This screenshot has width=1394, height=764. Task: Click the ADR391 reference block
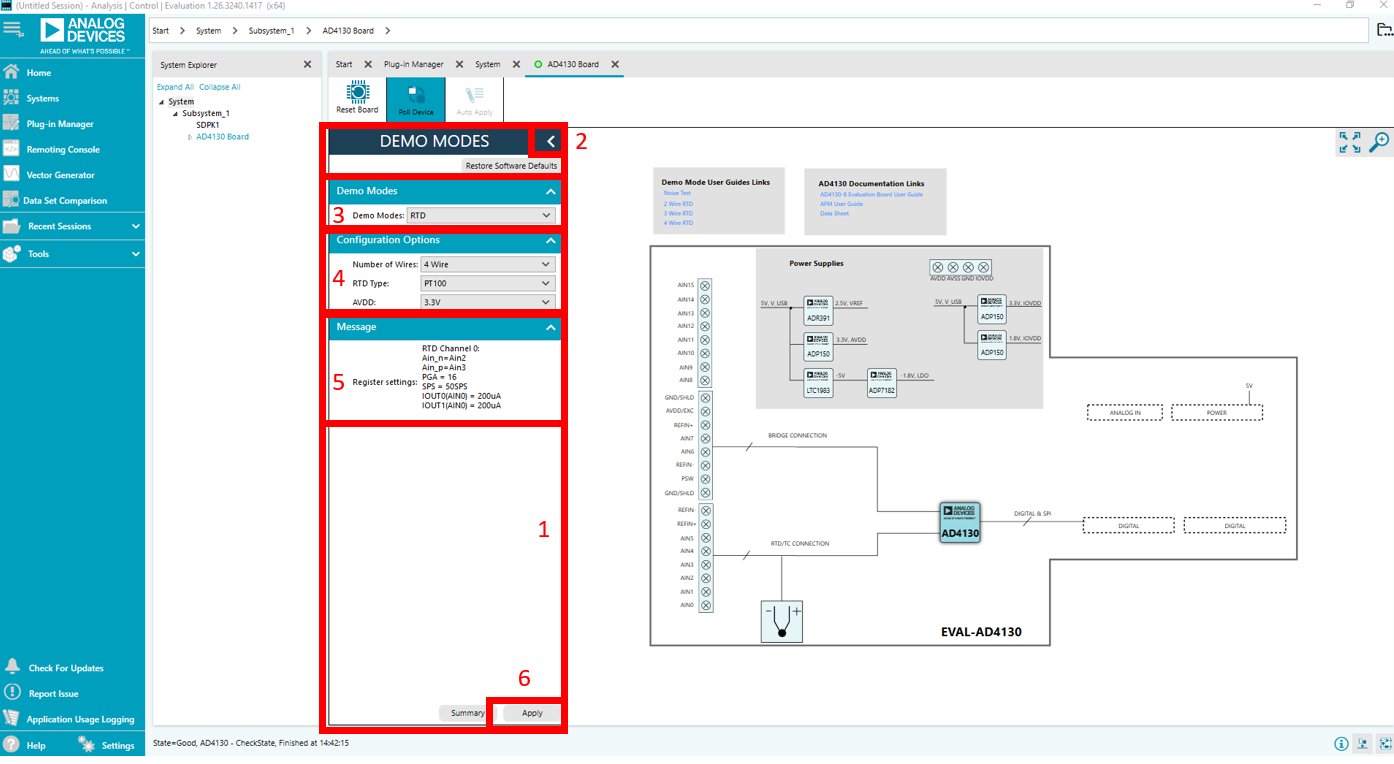point(818,310)
